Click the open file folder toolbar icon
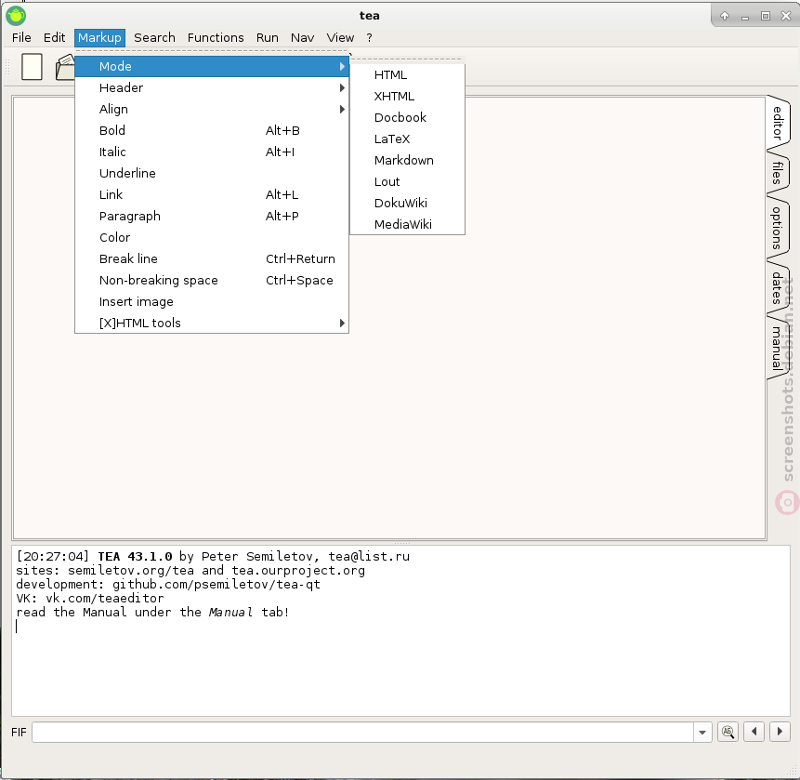Screen dimensions: 800x780 65,67
